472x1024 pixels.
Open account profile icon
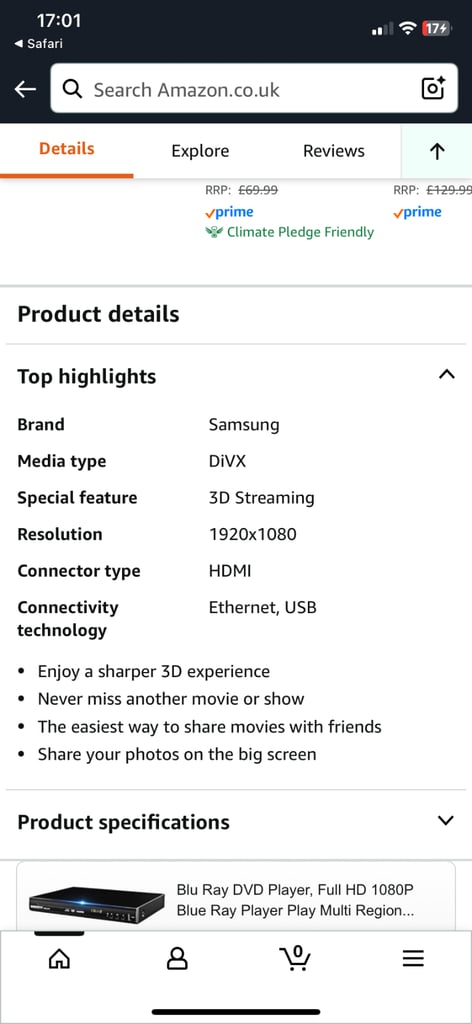pos(177,958)
